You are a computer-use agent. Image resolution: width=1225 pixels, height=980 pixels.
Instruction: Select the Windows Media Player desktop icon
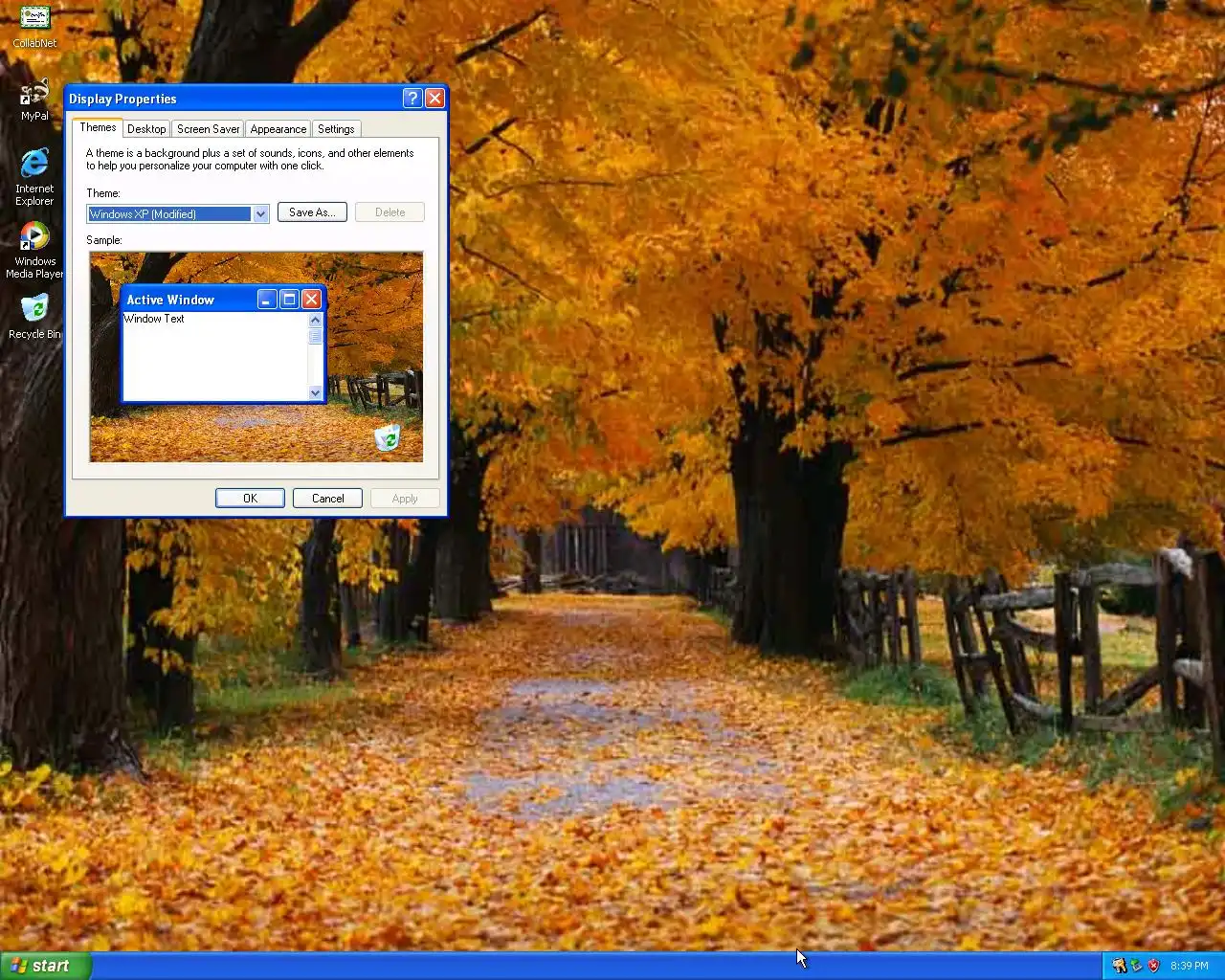click(34, 250)
